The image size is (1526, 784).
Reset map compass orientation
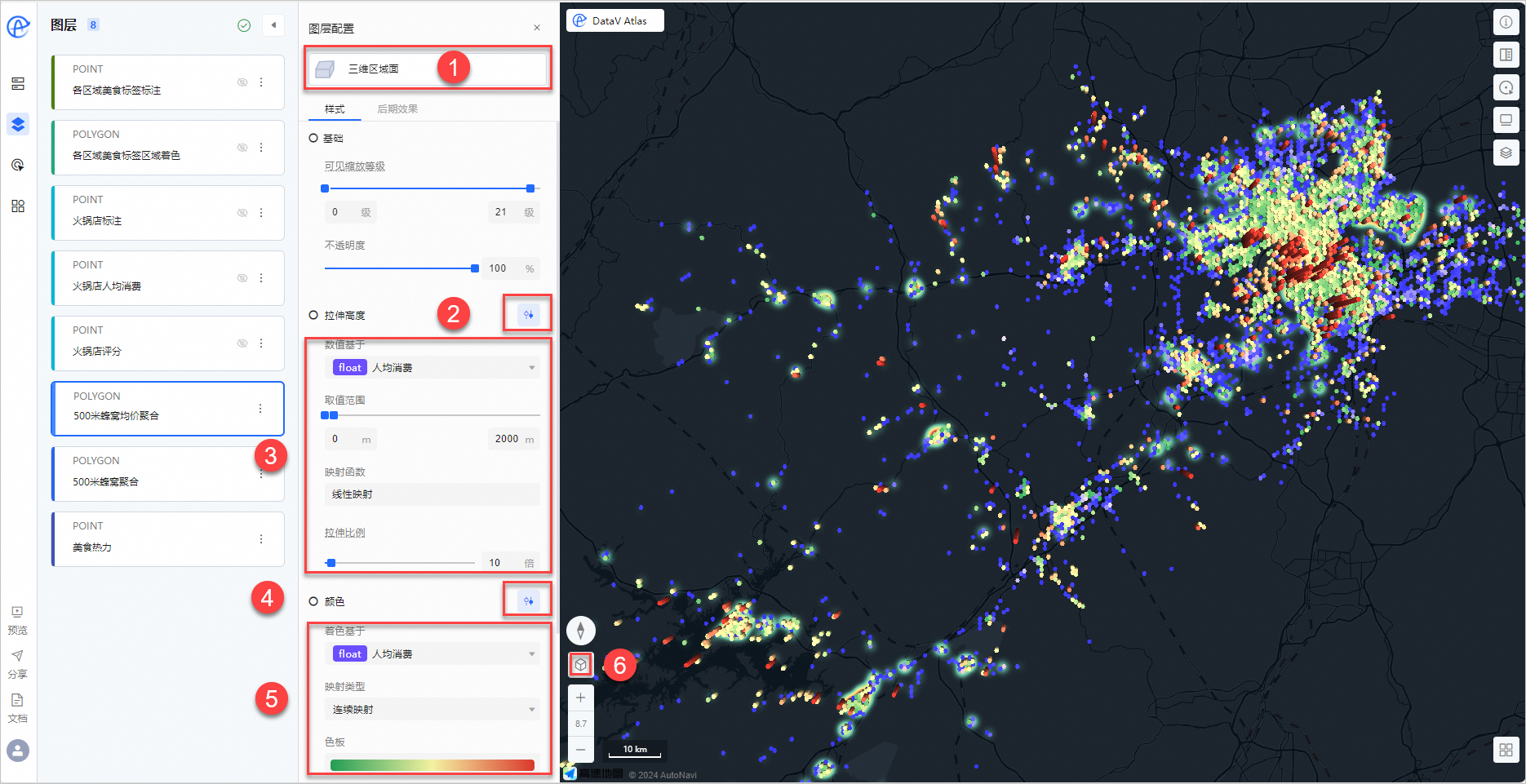pyautogui.click(x=580, y=630)
